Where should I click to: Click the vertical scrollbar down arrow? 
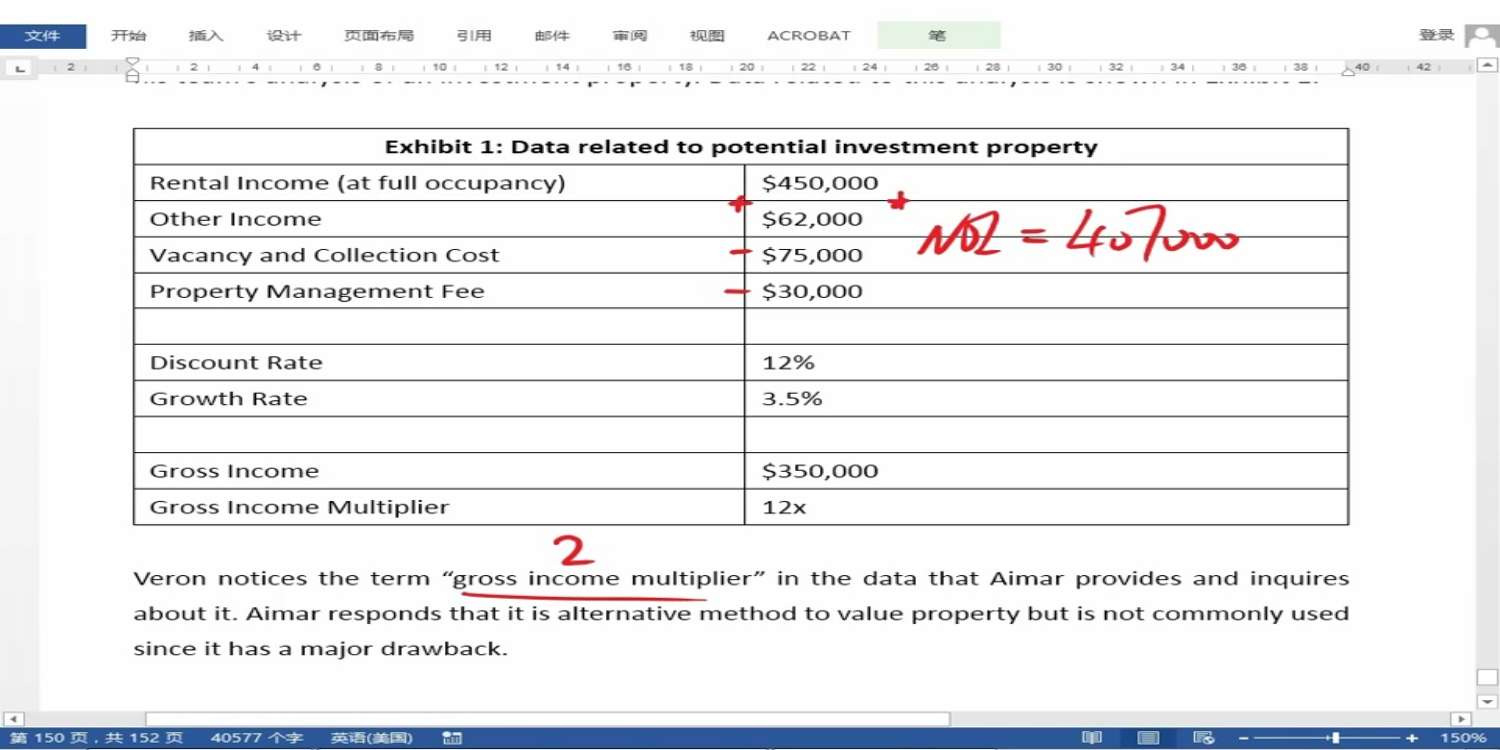(1486, 701)
